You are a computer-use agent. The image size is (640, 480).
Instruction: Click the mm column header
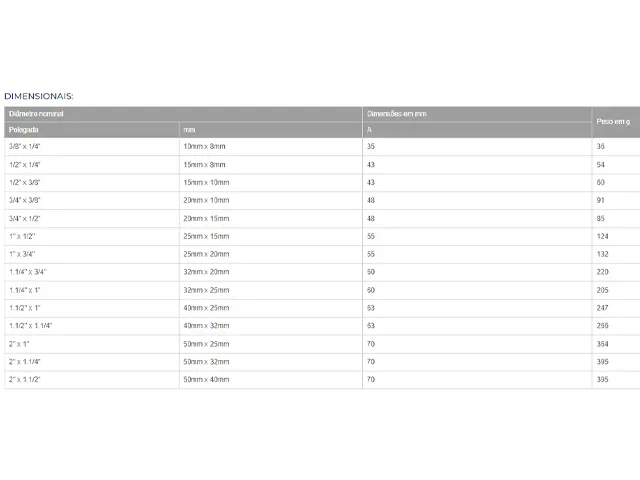[271, 130]
